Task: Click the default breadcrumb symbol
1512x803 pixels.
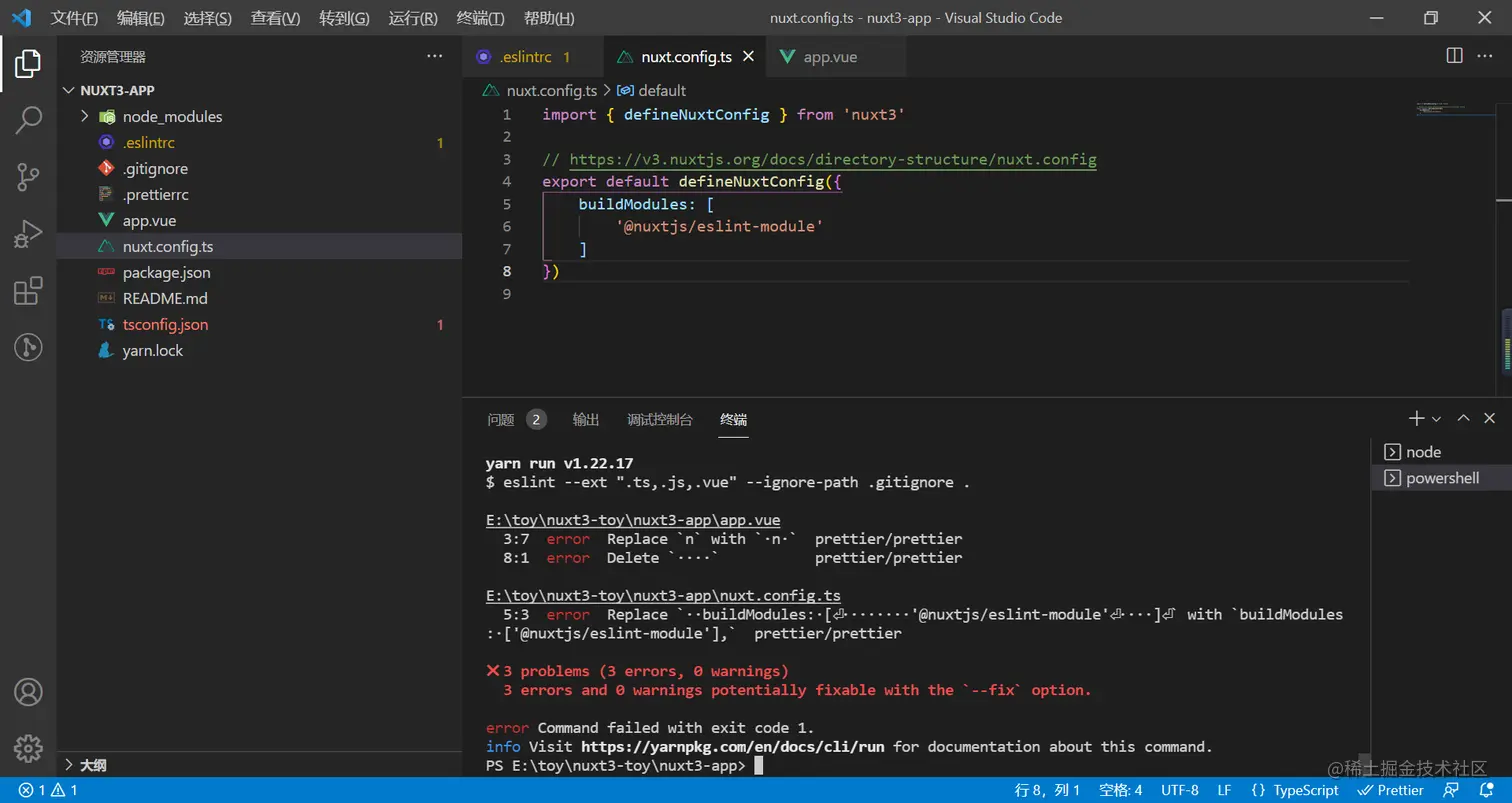Action: click(x=652, y=90)
